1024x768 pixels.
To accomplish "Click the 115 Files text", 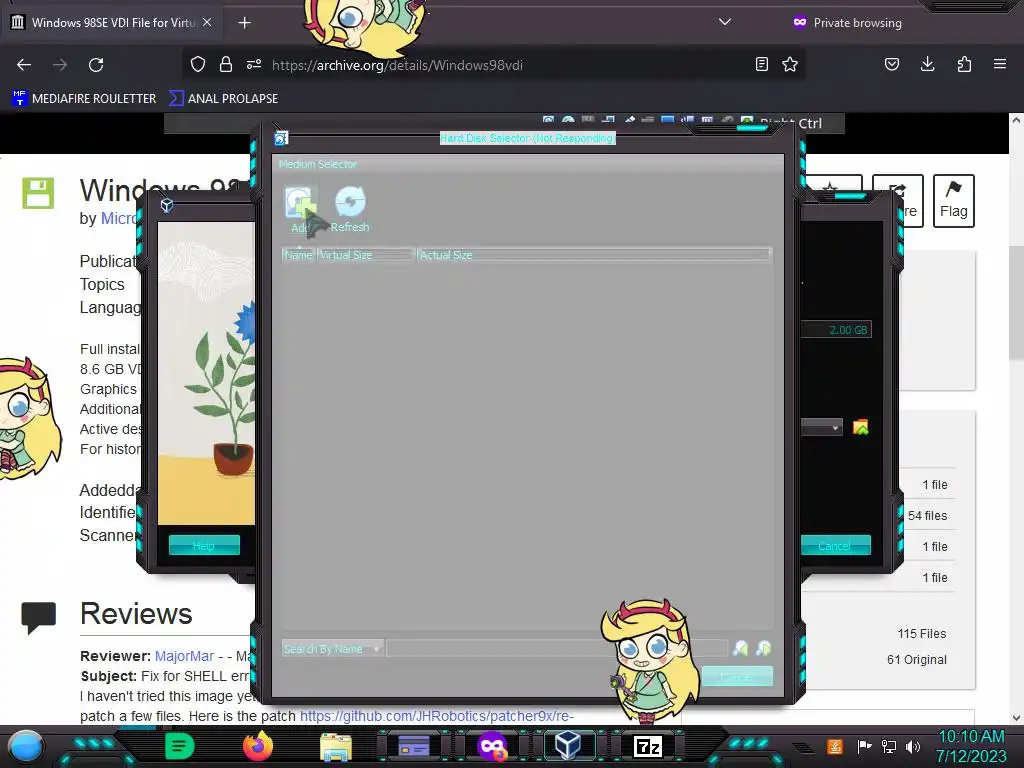I will [921, 633].
